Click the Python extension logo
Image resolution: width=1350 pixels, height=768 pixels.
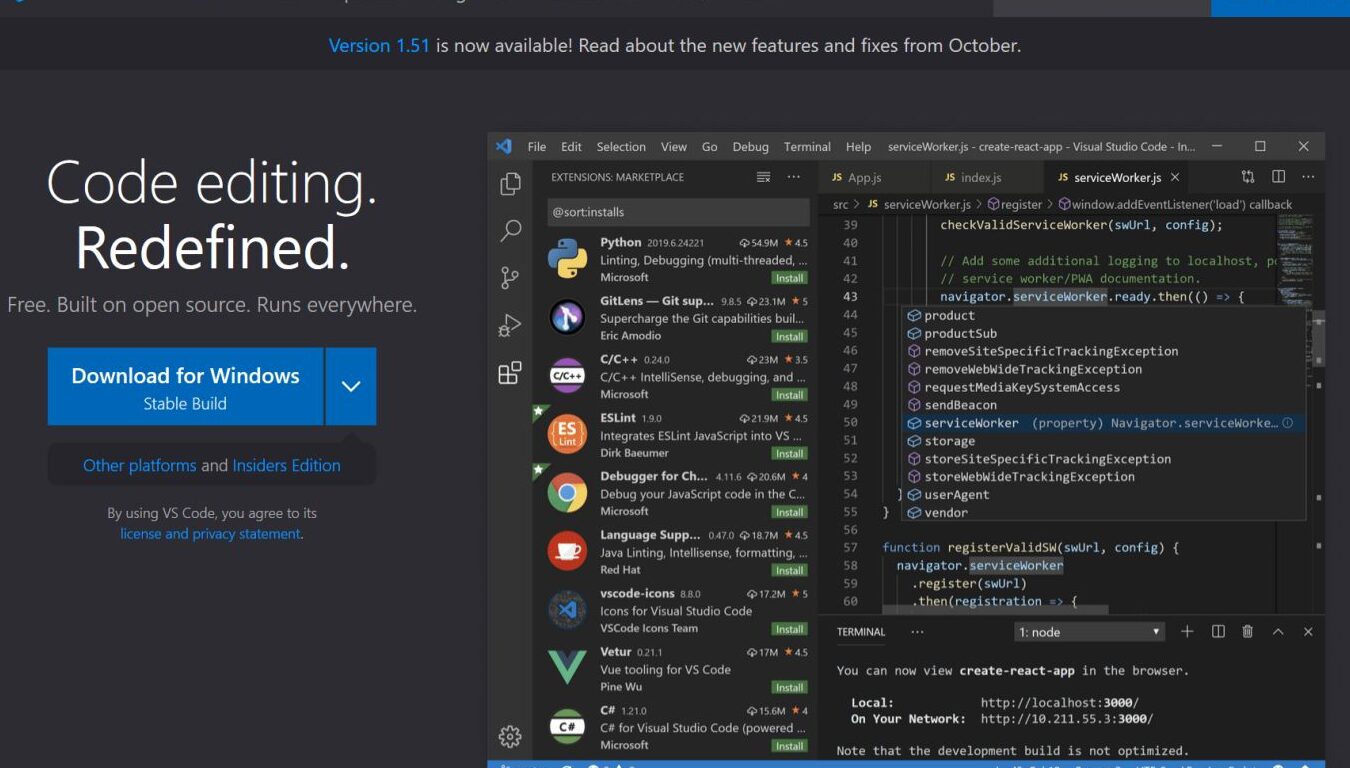click(567, 259)
